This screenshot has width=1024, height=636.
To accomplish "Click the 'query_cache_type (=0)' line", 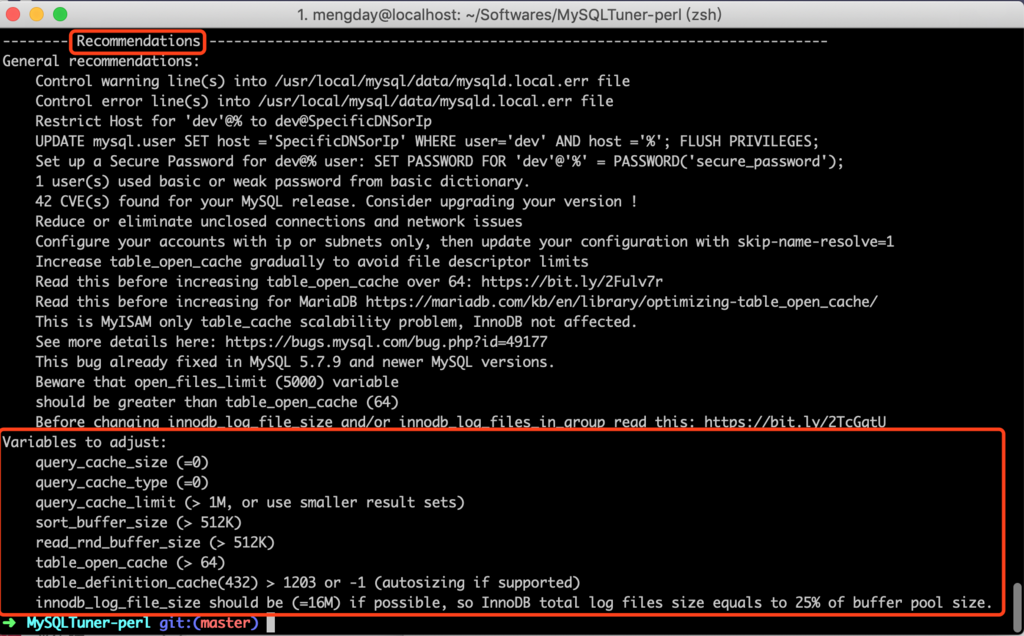I will click(122, 483).
